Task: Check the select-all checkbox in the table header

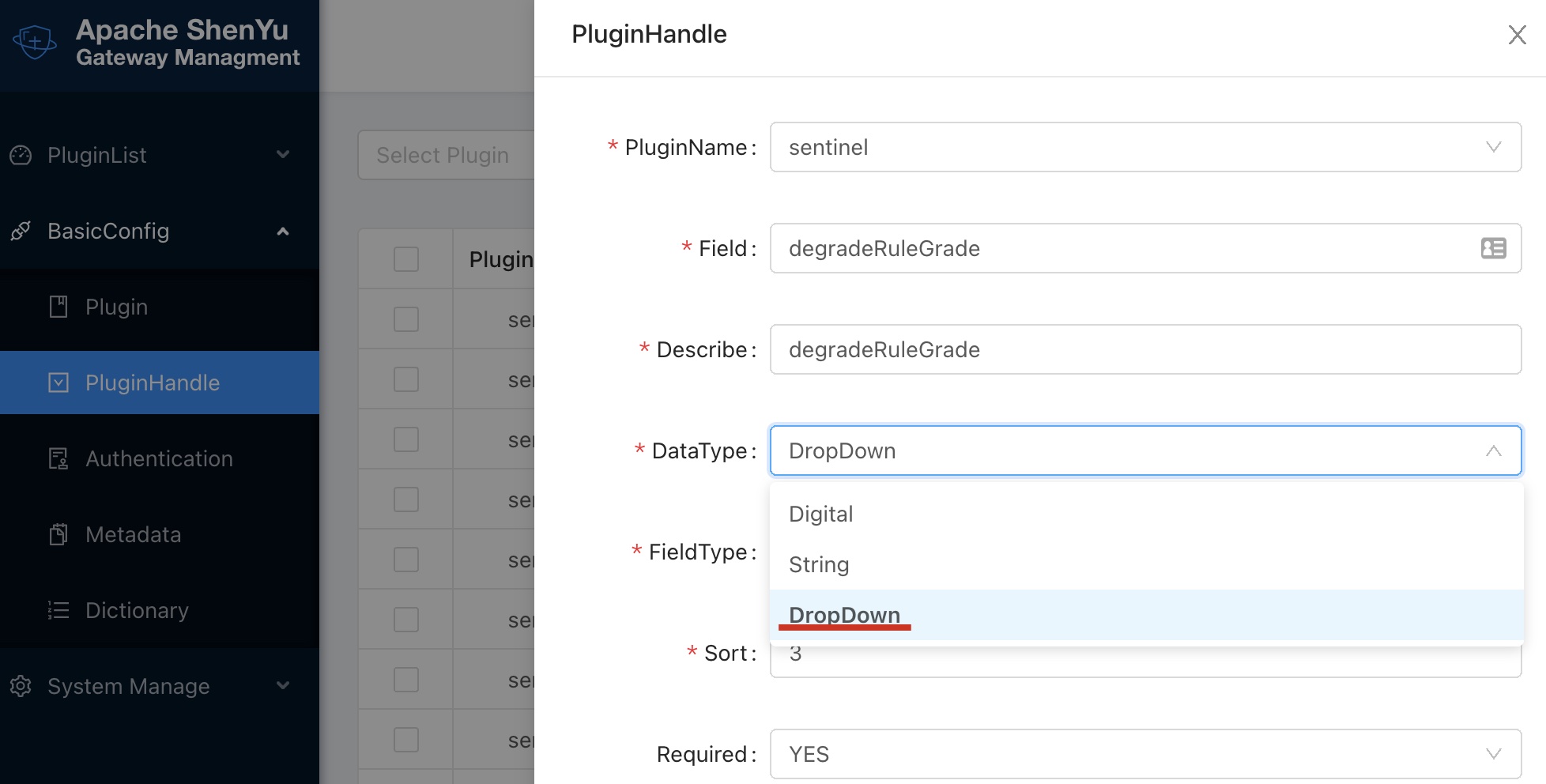Action: pos(405,258)
